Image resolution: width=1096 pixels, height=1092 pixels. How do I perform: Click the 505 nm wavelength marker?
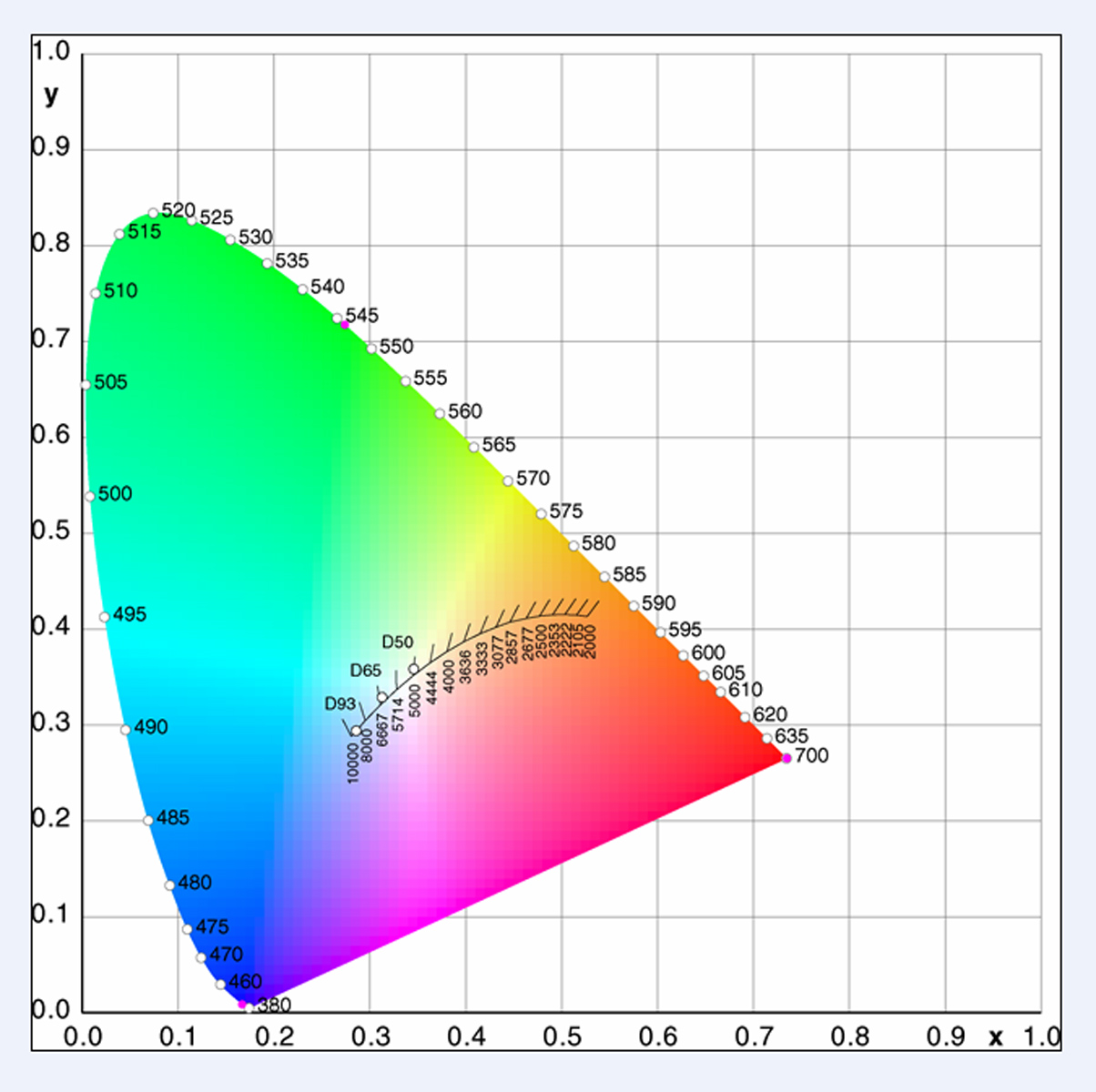pos(86,385)
